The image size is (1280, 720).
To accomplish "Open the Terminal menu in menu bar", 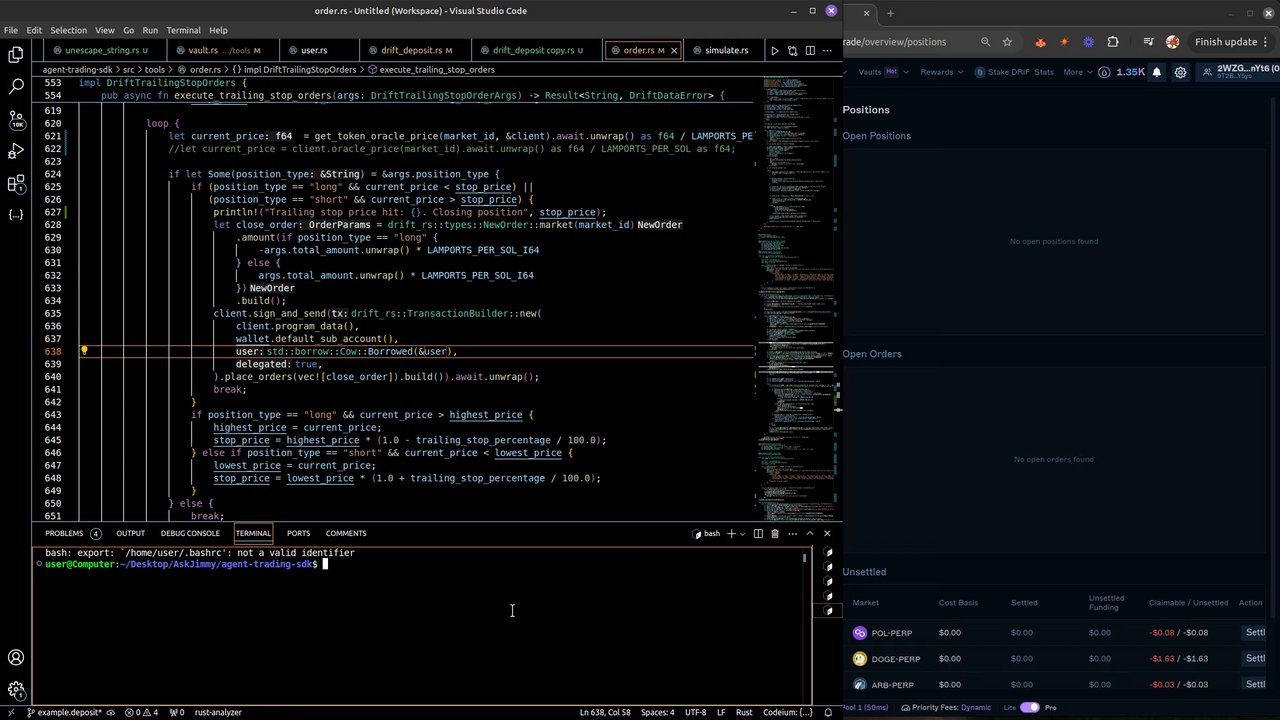I will tap(183, 30).
